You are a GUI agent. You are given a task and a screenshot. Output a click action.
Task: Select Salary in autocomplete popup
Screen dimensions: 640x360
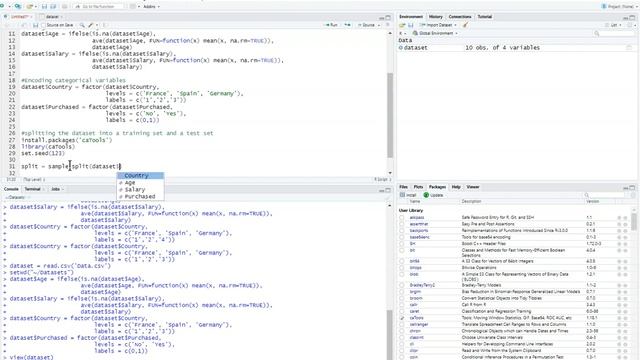point(140,190)
